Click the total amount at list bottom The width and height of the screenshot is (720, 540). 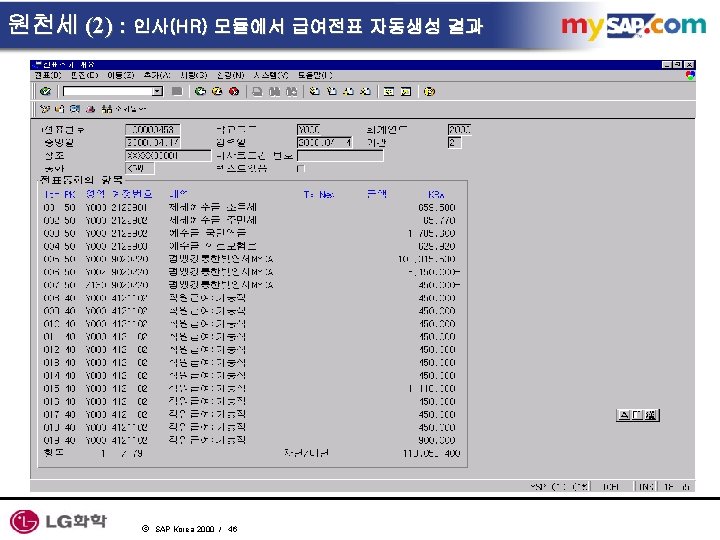pyautogui.click(x=432, y=454)
